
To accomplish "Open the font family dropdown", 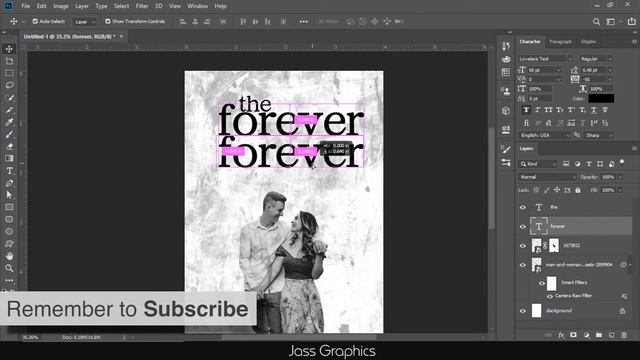I will point(545,59).
